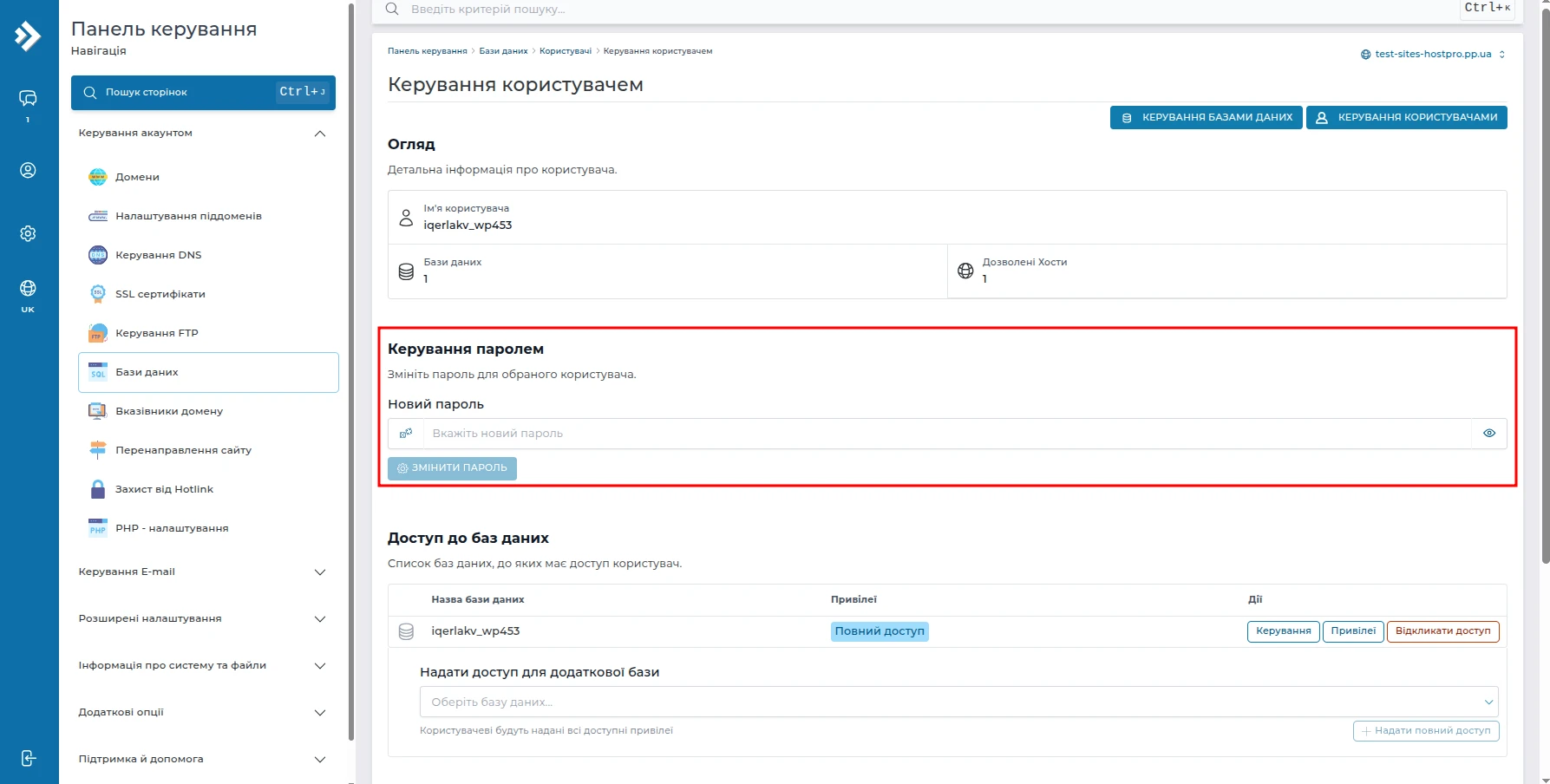
Task: Click the Налаштування піддоменів icon
Action: [x=98, y=216]
